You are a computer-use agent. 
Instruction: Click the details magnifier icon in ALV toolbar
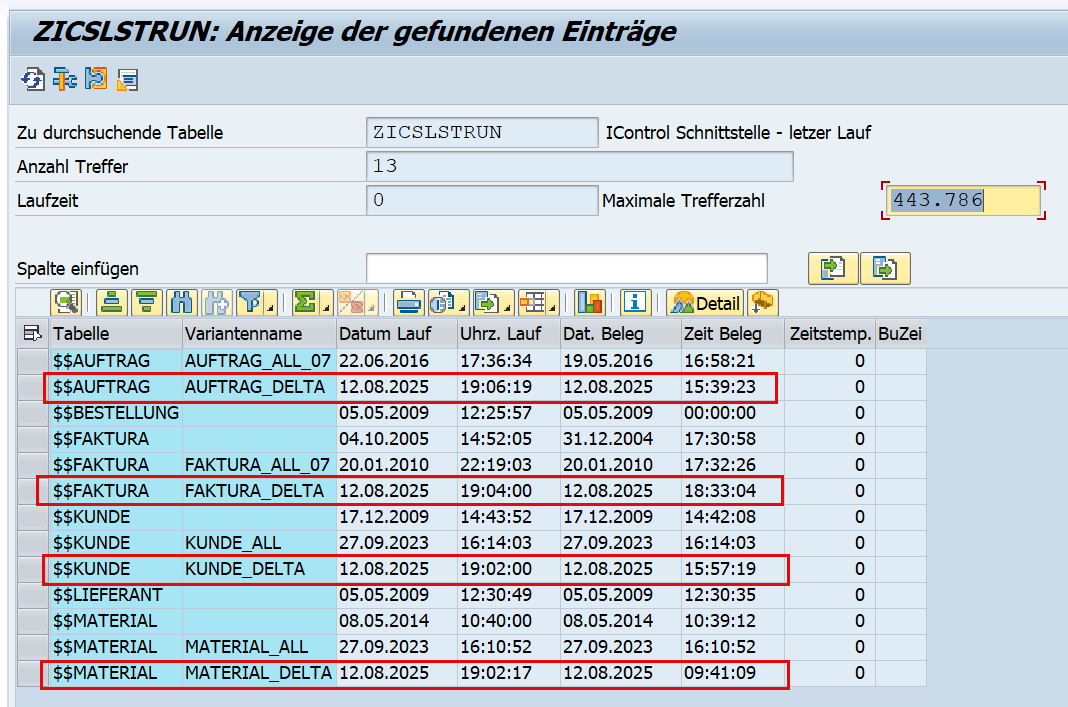(67, 302)
